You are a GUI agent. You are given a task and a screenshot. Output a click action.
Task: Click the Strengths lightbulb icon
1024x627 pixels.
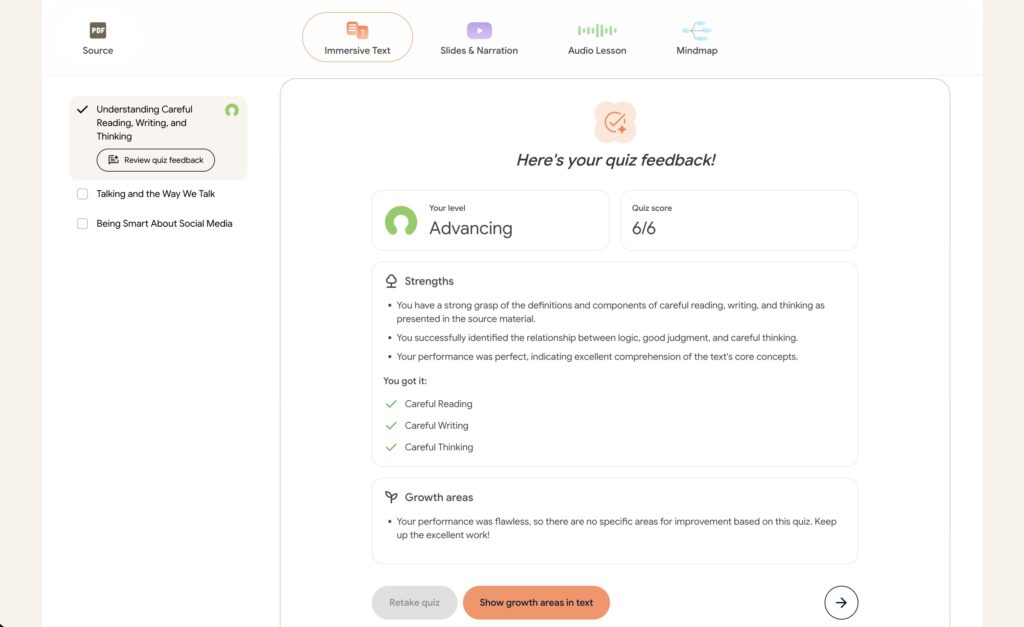tap(391, 282)
